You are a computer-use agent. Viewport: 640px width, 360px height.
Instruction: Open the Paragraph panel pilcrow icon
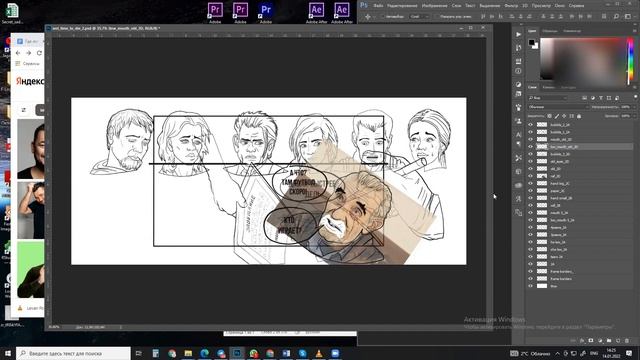[518, 144]
